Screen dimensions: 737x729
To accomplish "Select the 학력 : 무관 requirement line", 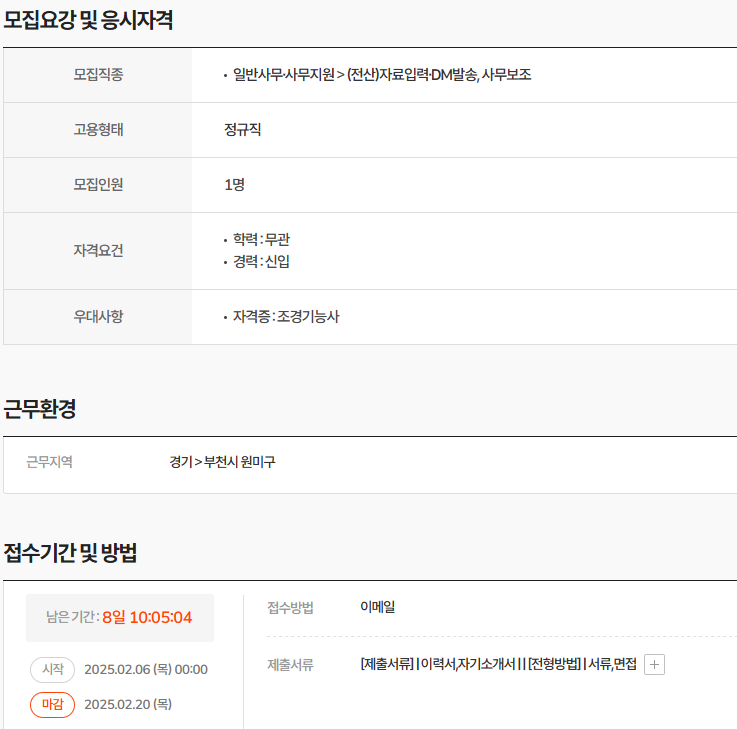I will tap(261, 240).
